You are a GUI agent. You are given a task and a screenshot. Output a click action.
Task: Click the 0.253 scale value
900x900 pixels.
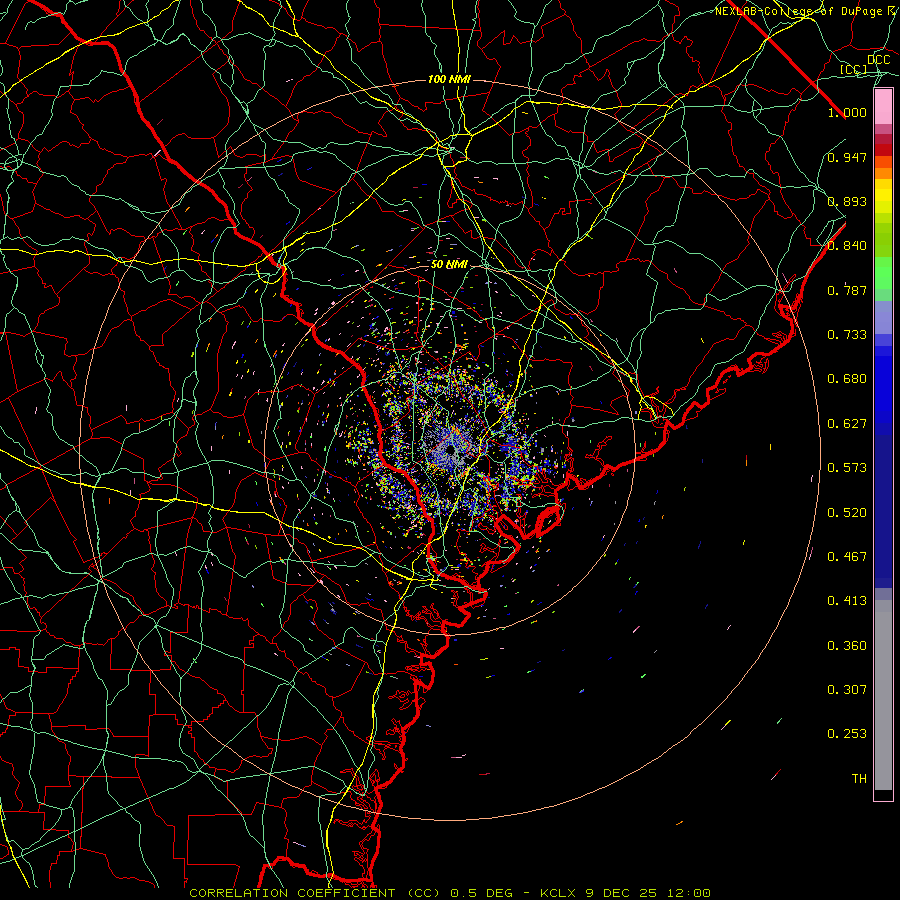point(847,734)
